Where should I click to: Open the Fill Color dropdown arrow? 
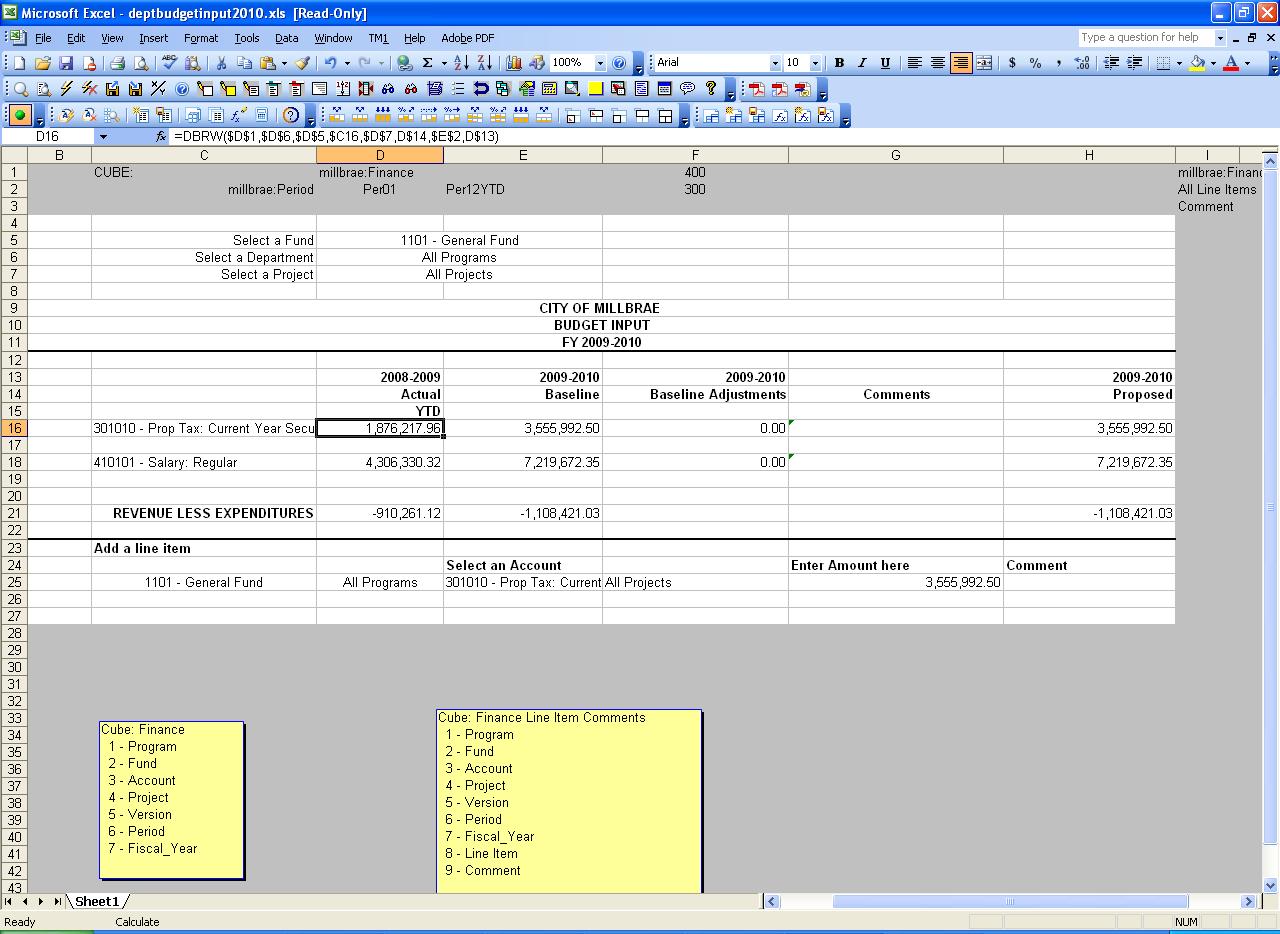pos(1213,63)
